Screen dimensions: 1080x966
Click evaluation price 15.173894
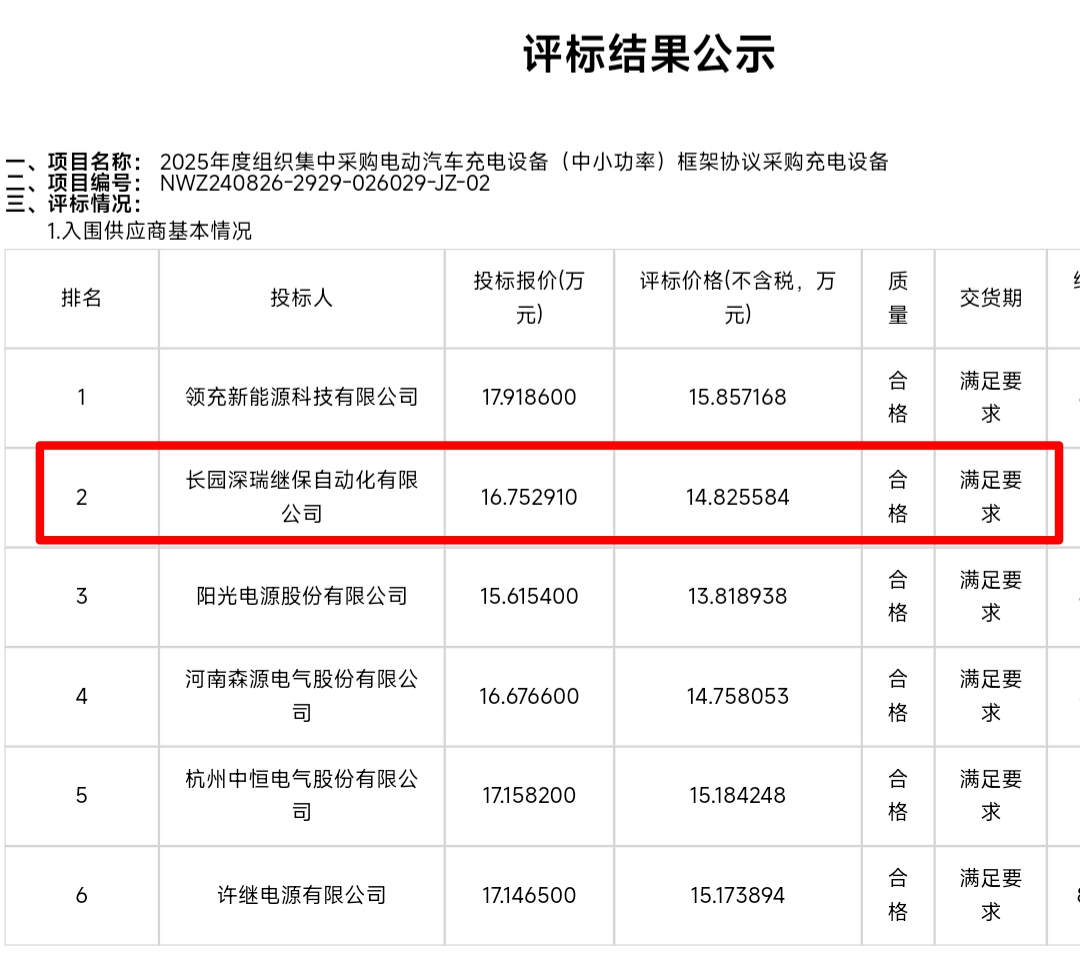(738, 896)
